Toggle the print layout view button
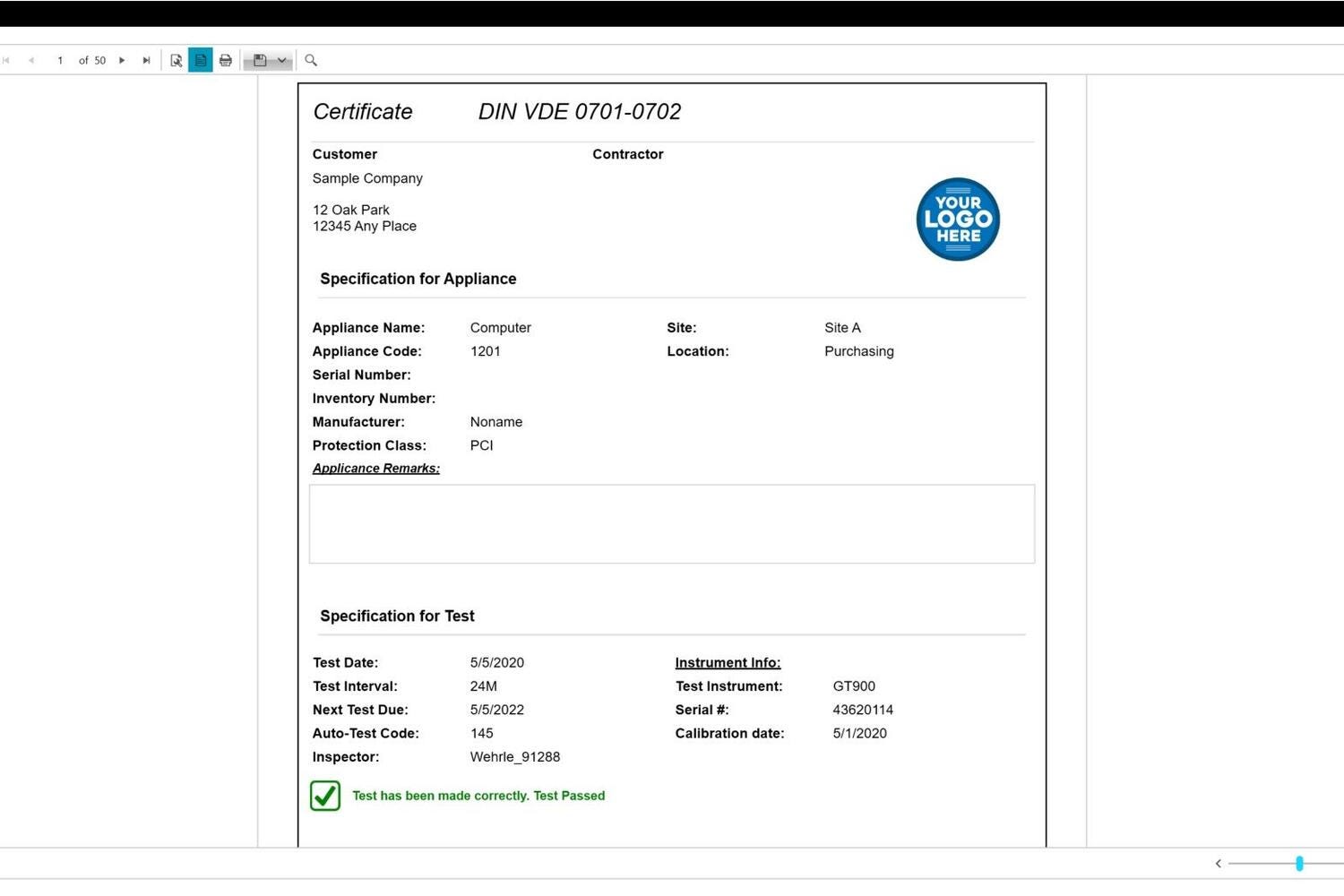1344x896 pixels. click(201, 61)
